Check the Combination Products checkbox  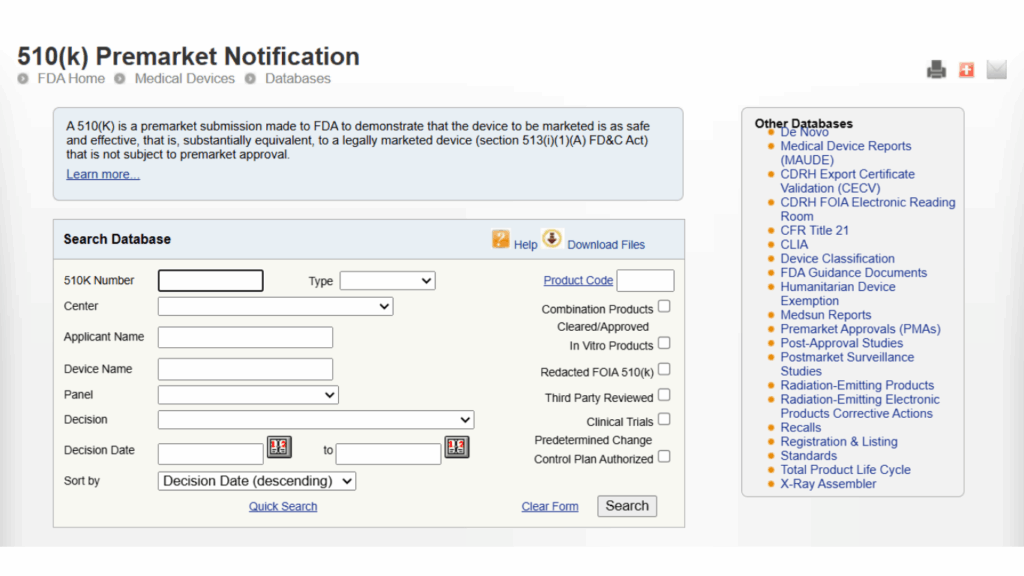664,307
